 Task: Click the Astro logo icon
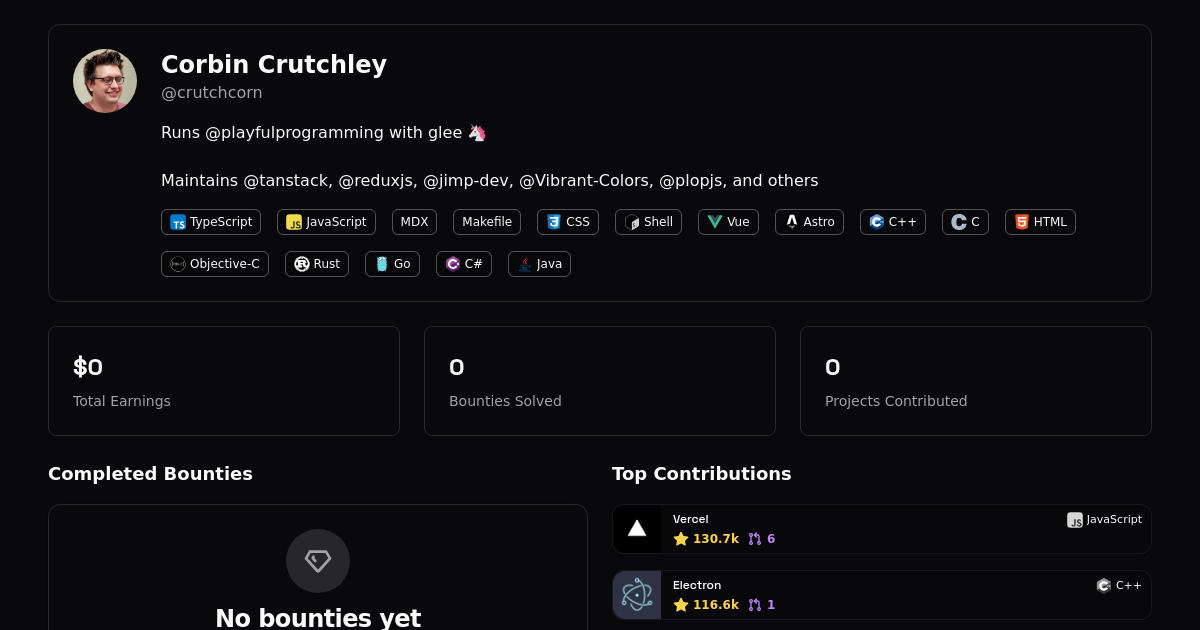[792, 222]
